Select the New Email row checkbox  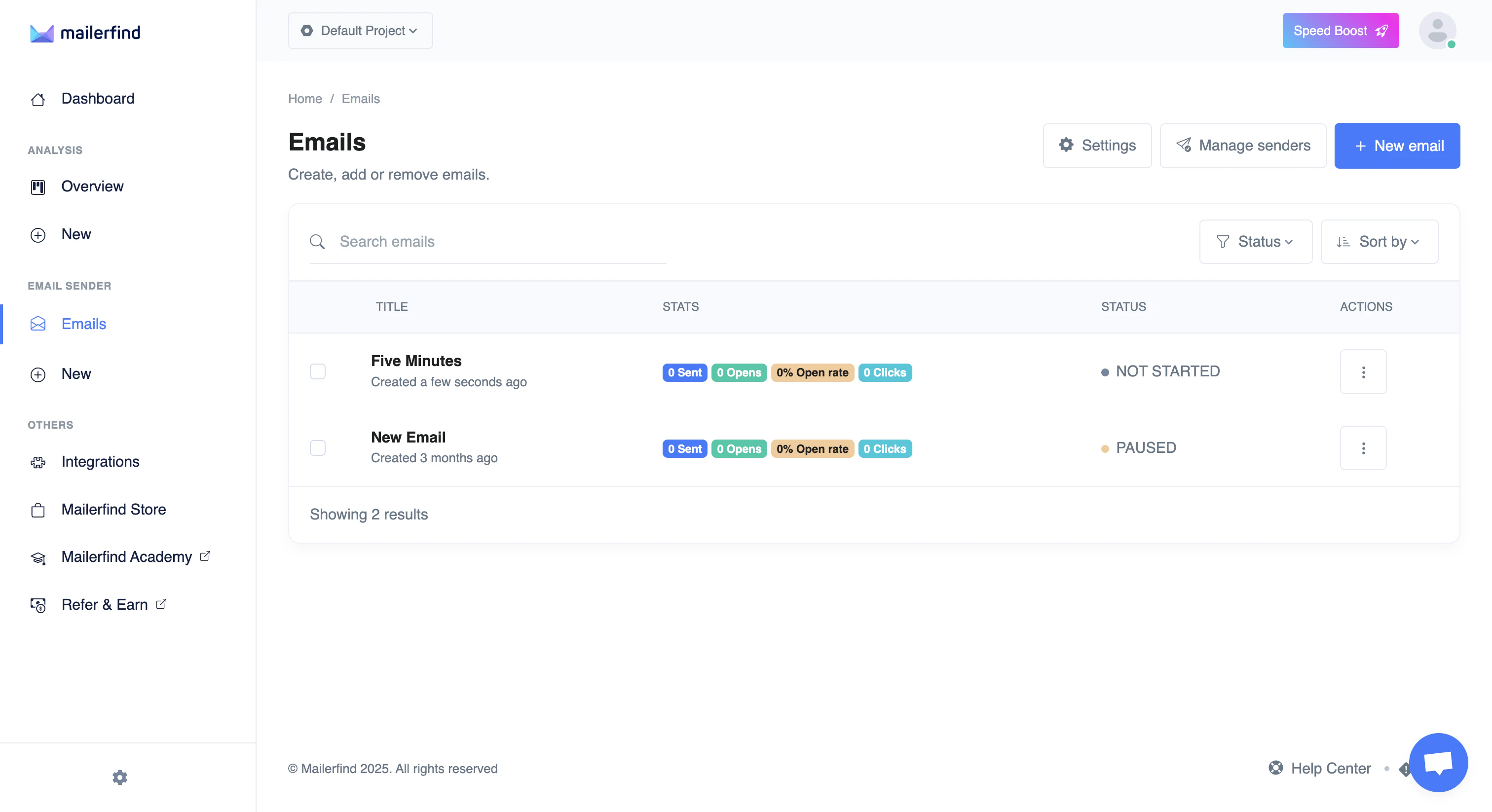point(317,448)
